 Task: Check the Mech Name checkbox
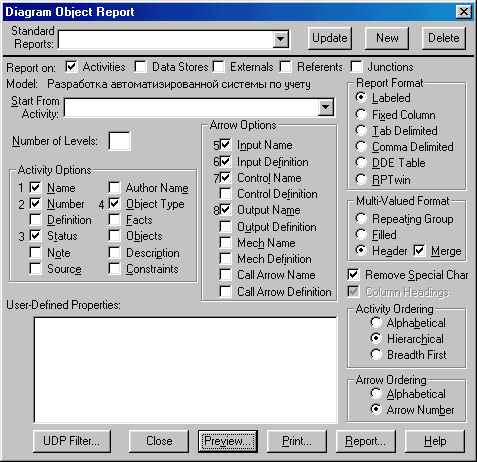click(x=225, y=242)
